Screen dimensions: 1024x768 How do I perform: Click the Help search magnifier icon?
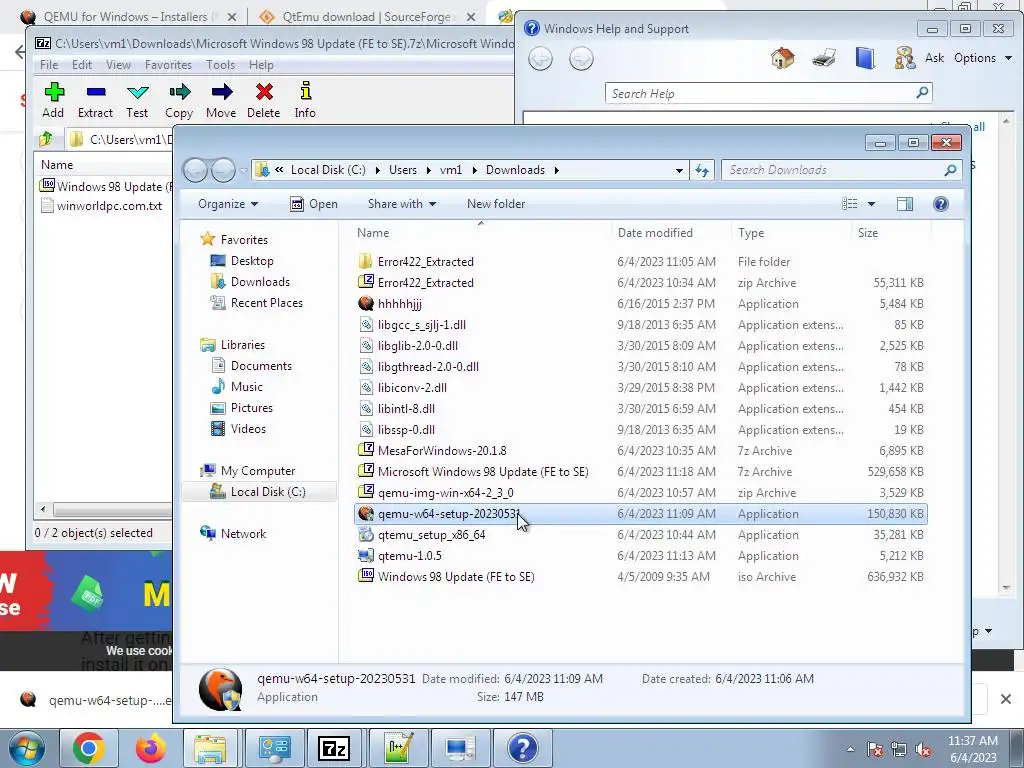click(x=922, y=93)
